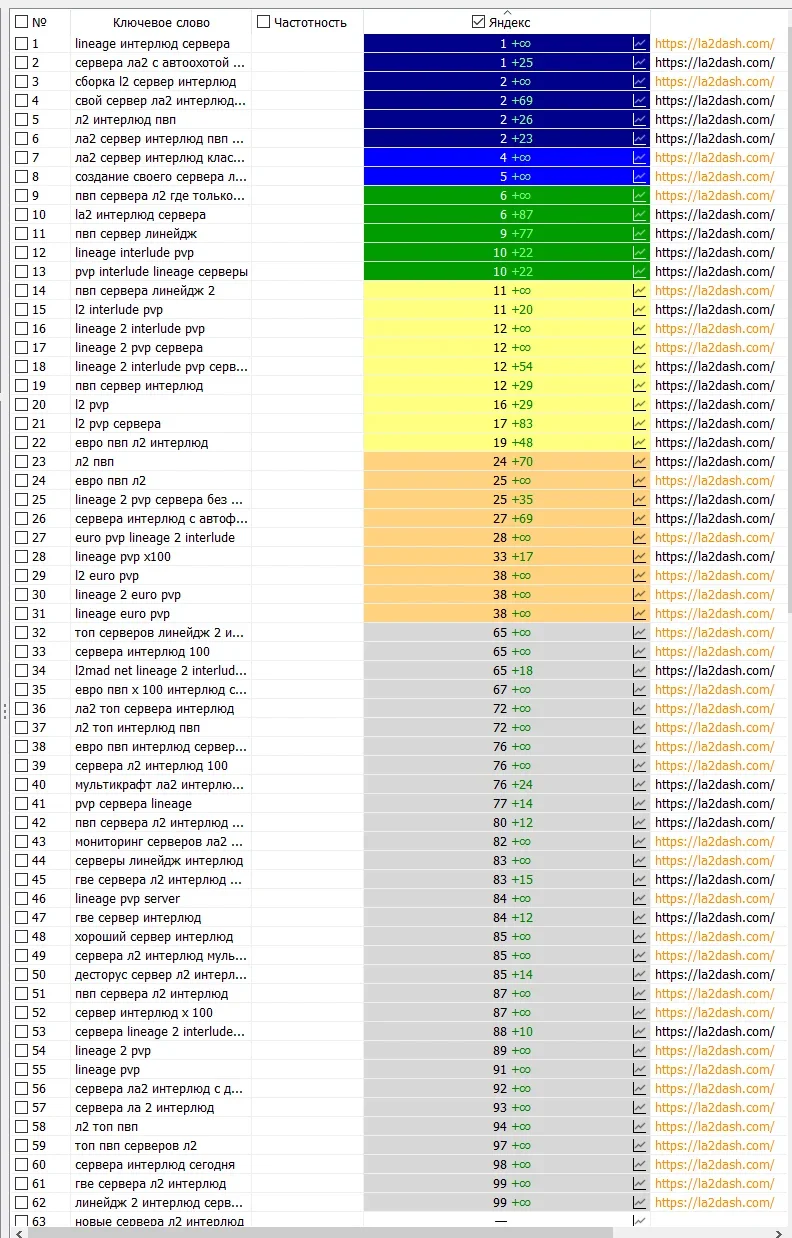
Task: Show position graph for 'la2 интерлюд сервера'
Action: (640, 214)
